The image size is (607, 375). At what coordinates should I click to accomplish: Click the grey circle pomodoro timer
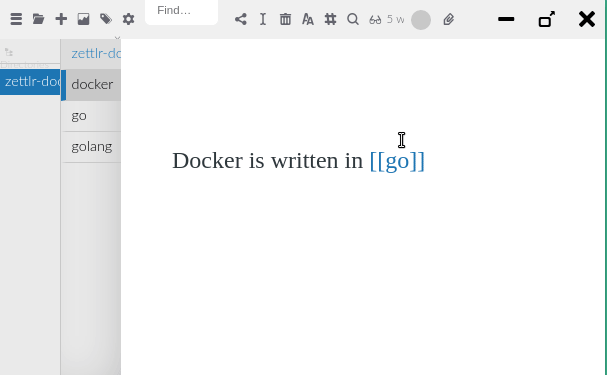(421, 20)
